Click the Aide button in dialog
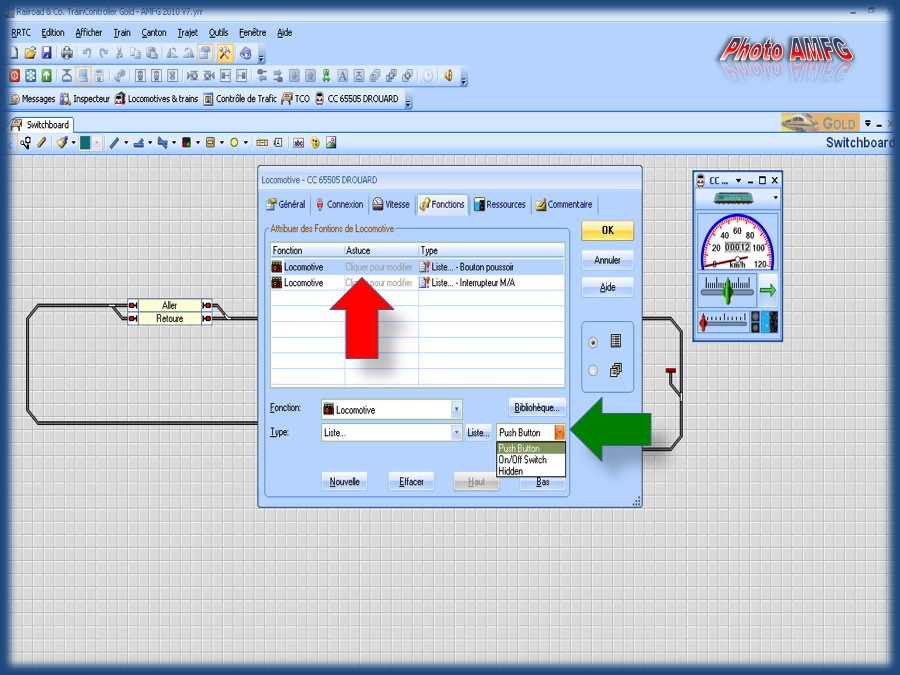The width and height of the screenshot is (900, 675). [607, 287]
